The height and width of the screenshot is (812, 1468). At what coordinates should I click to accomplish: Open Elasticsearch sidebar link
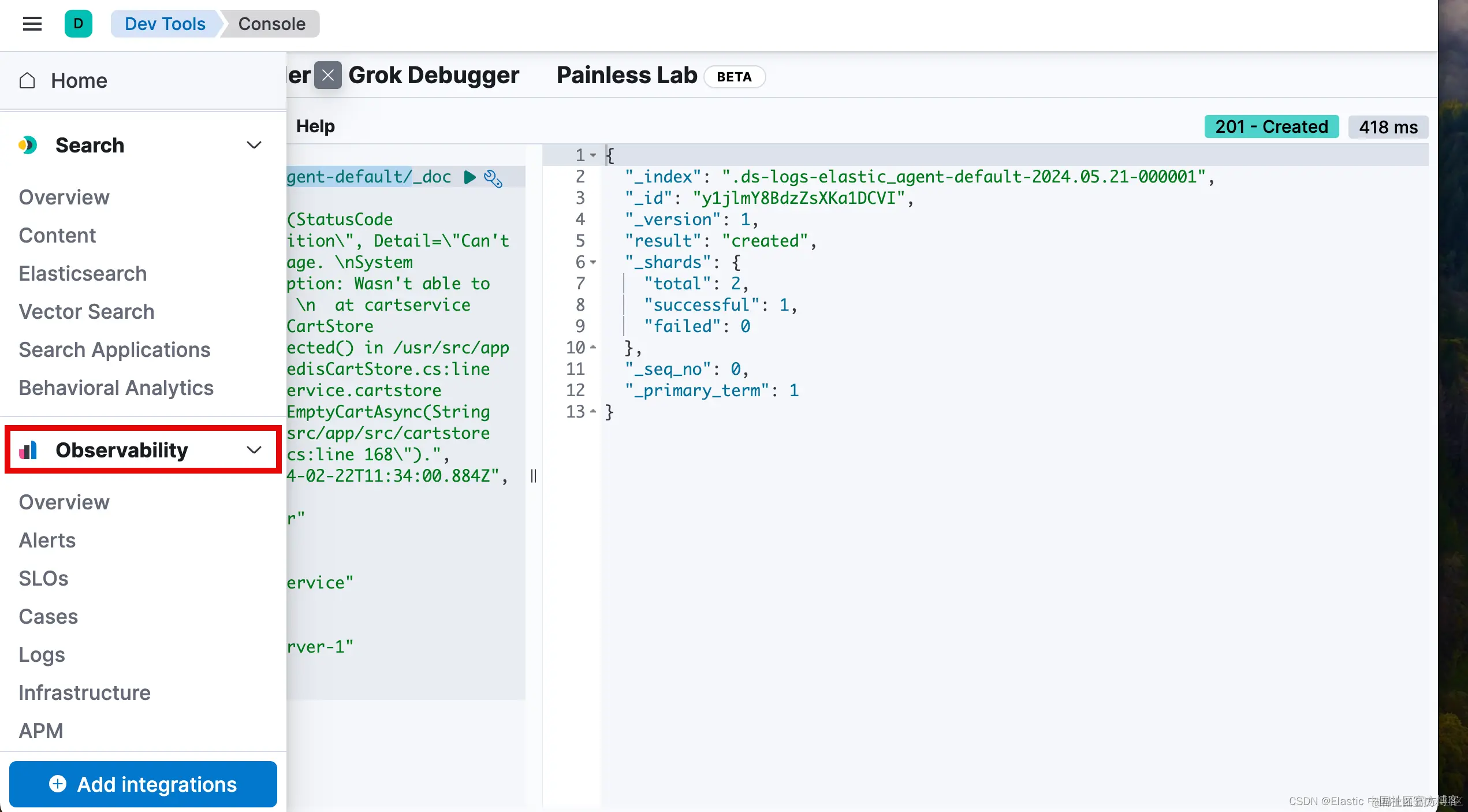[x=83, y=273]
